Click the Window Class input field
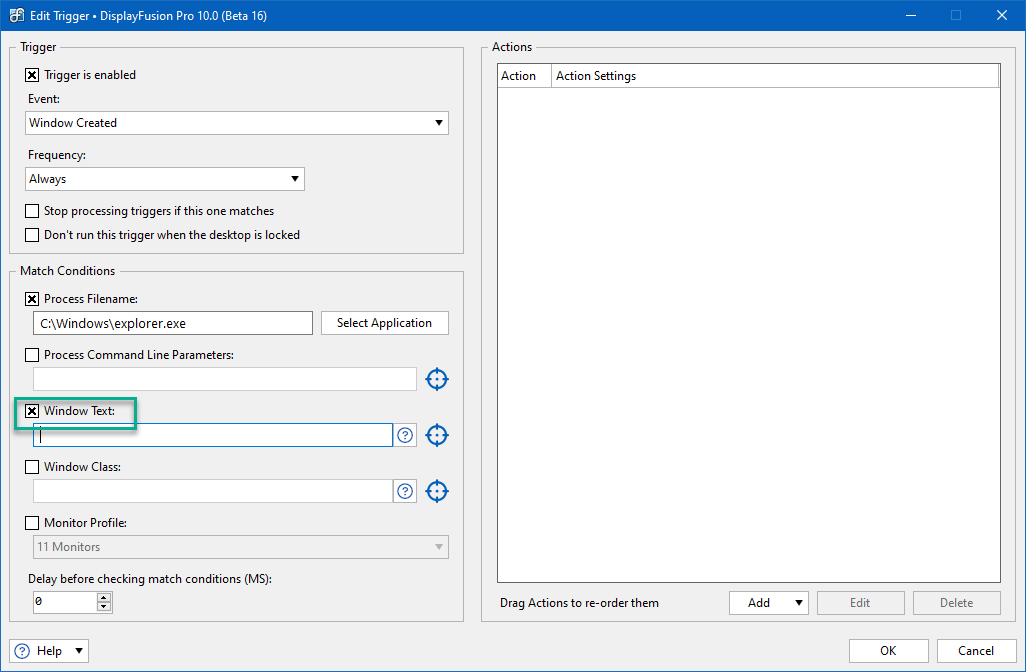 click(213, 491)
